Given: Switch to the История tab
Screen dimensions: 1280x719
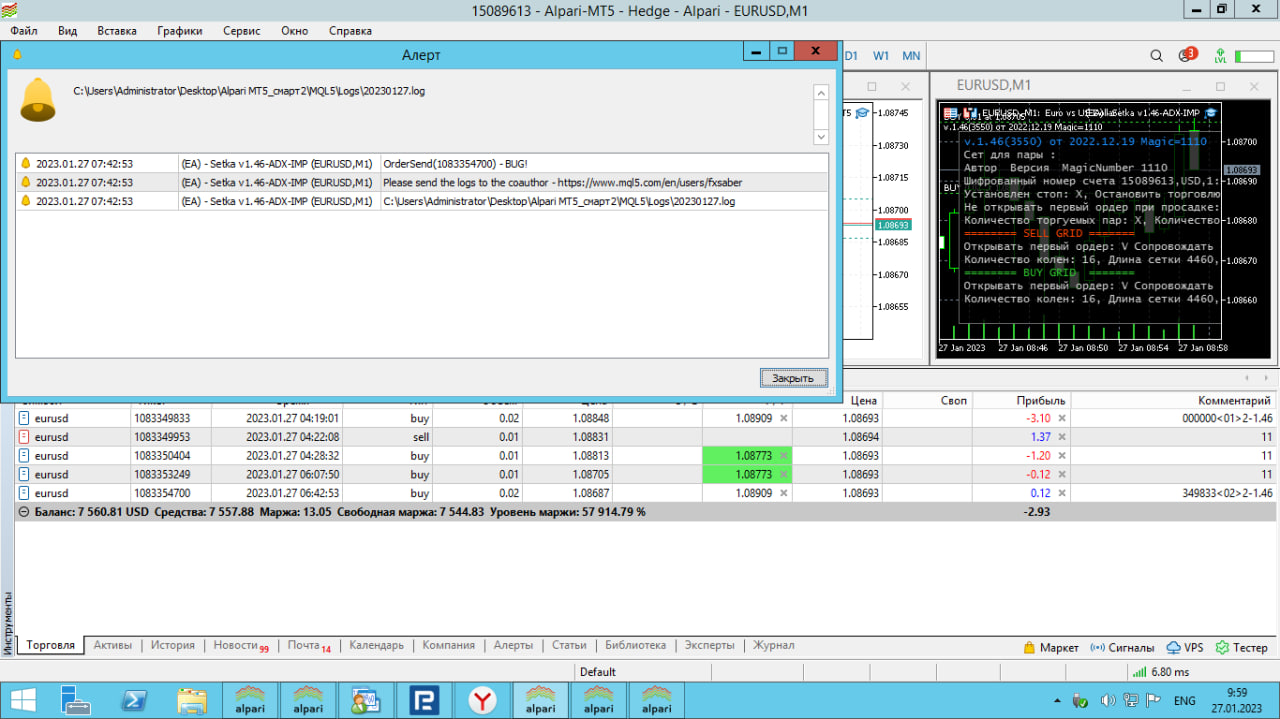Looking at the screenshot, I should 173,645.
